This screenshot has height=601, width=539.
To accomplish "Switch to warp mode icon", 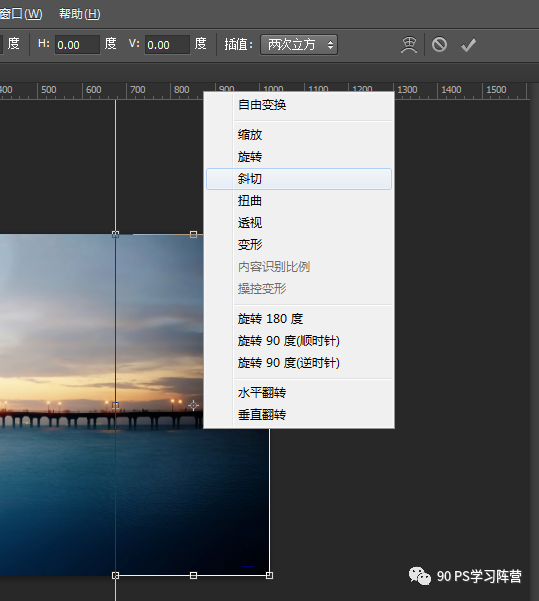I will [409, 45].
